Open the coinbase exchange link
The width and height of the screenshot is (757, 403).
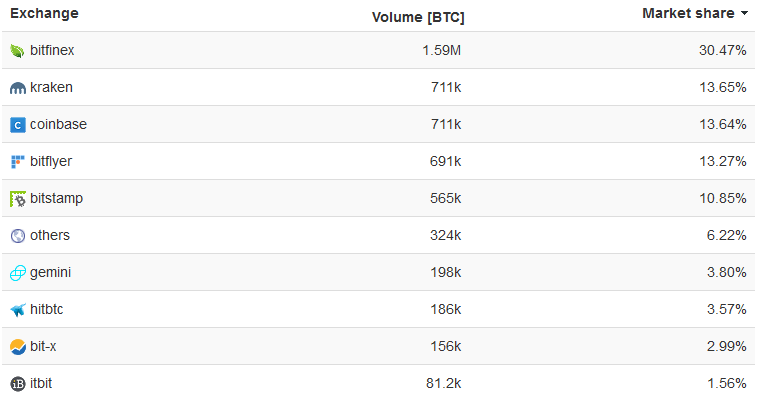click(x=58, y=124)
